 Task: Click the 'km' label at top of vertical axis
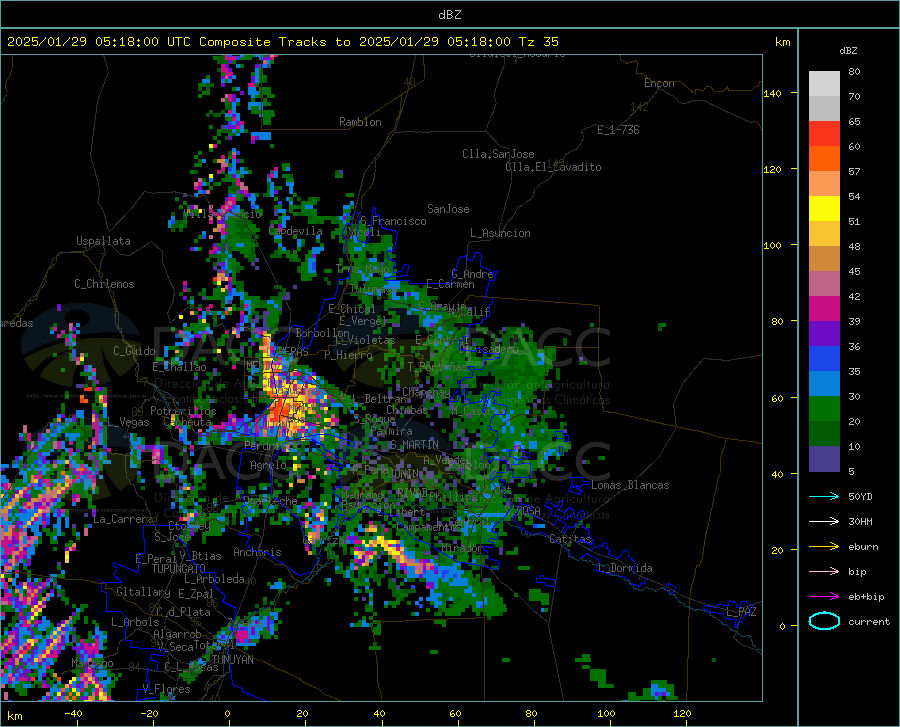(782, 42)
